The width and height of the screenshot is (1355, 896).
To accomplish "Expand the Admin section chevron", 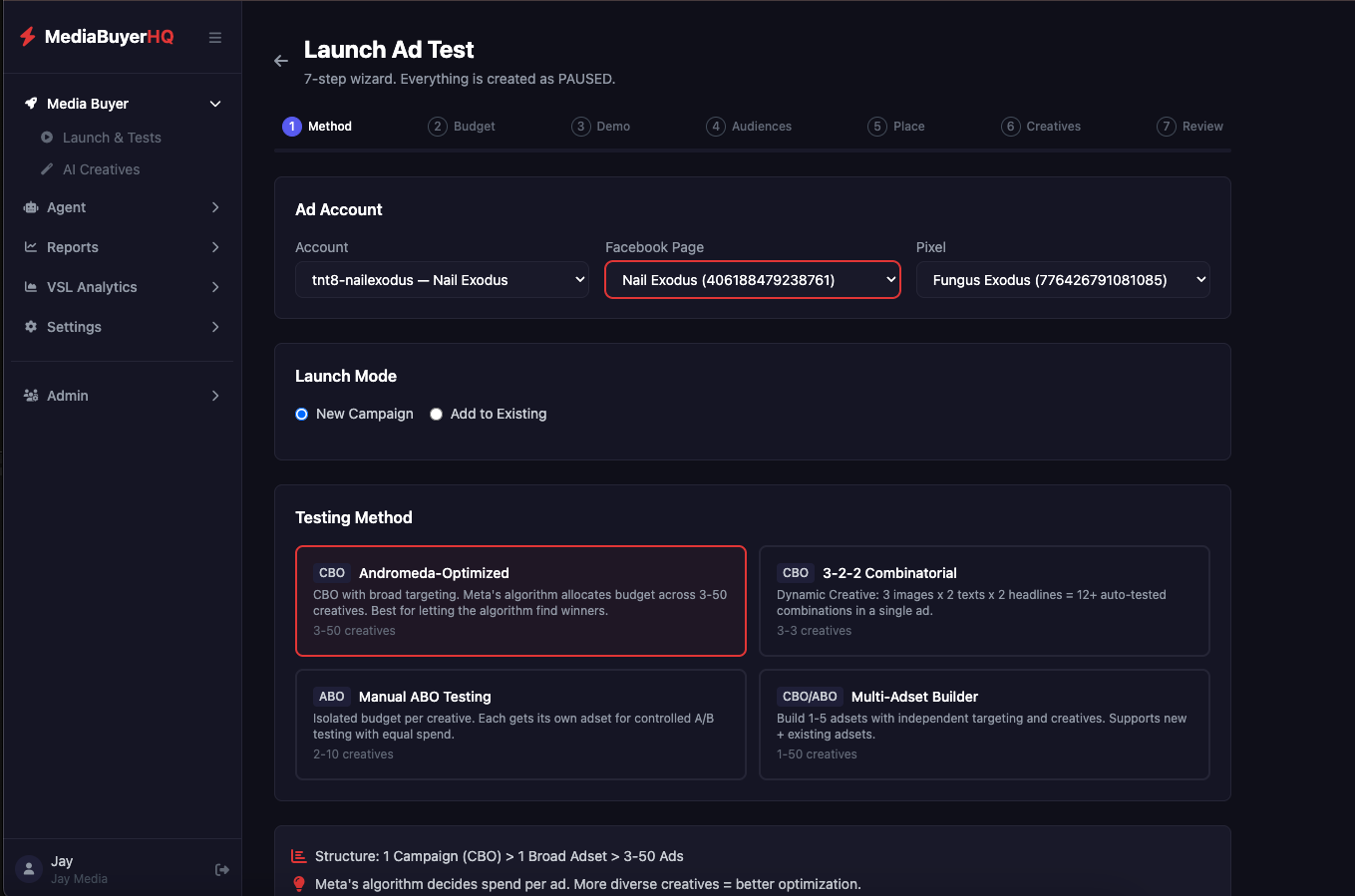I will pyautogui.click(x=215, y=396).
